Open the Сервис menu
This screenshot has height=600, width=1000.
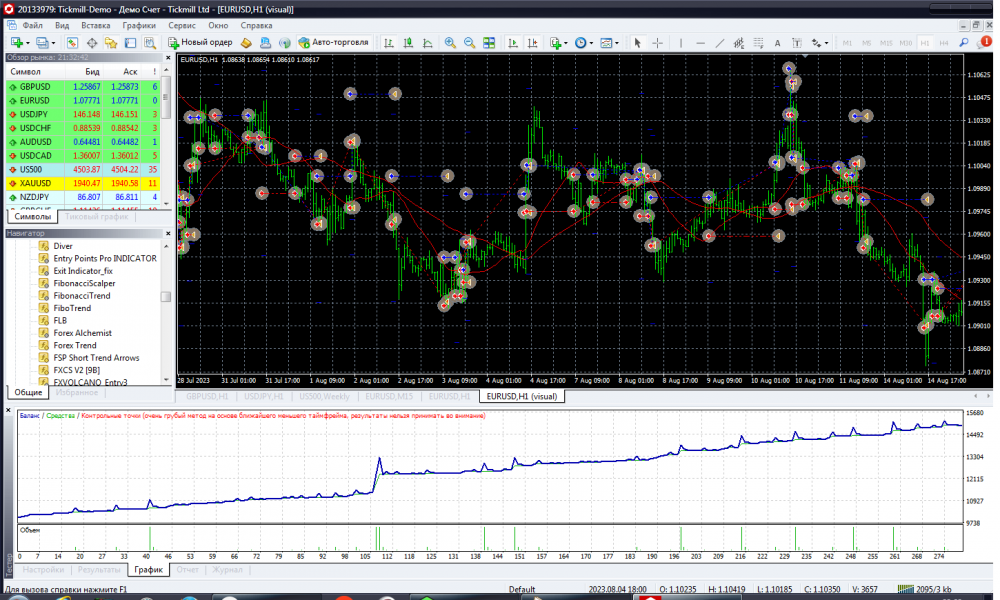click(x=182, y=26)
